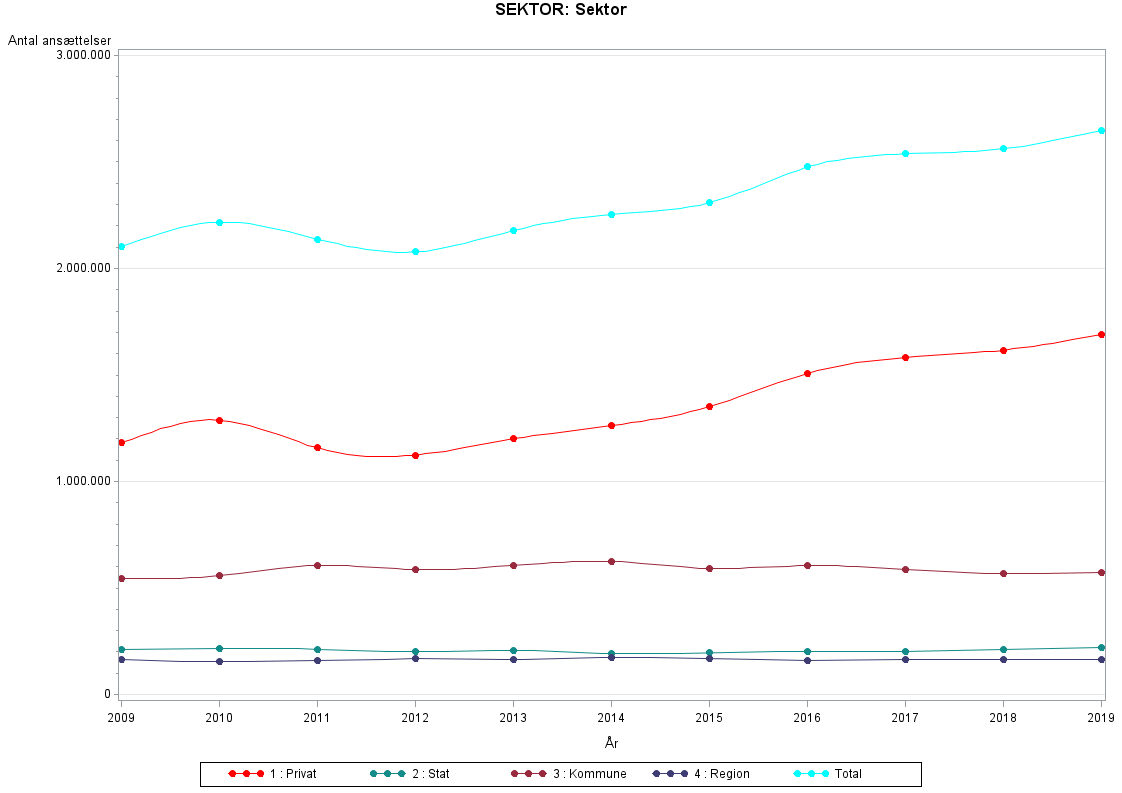
Task: Click the Privat data point for 2016
Action: [807, 373]
